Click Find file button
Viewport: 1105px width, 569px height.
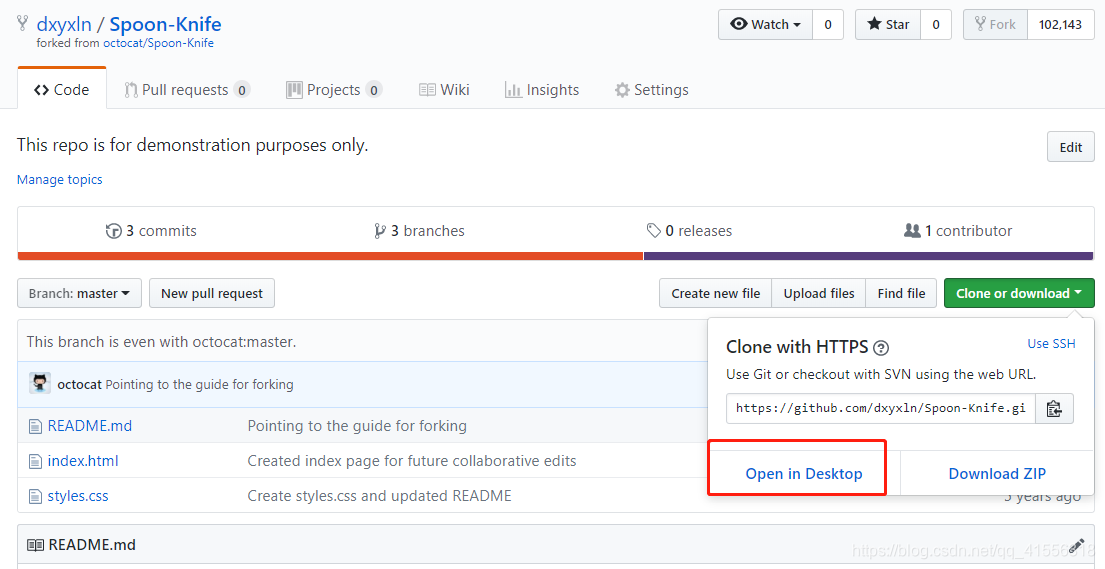901,293
